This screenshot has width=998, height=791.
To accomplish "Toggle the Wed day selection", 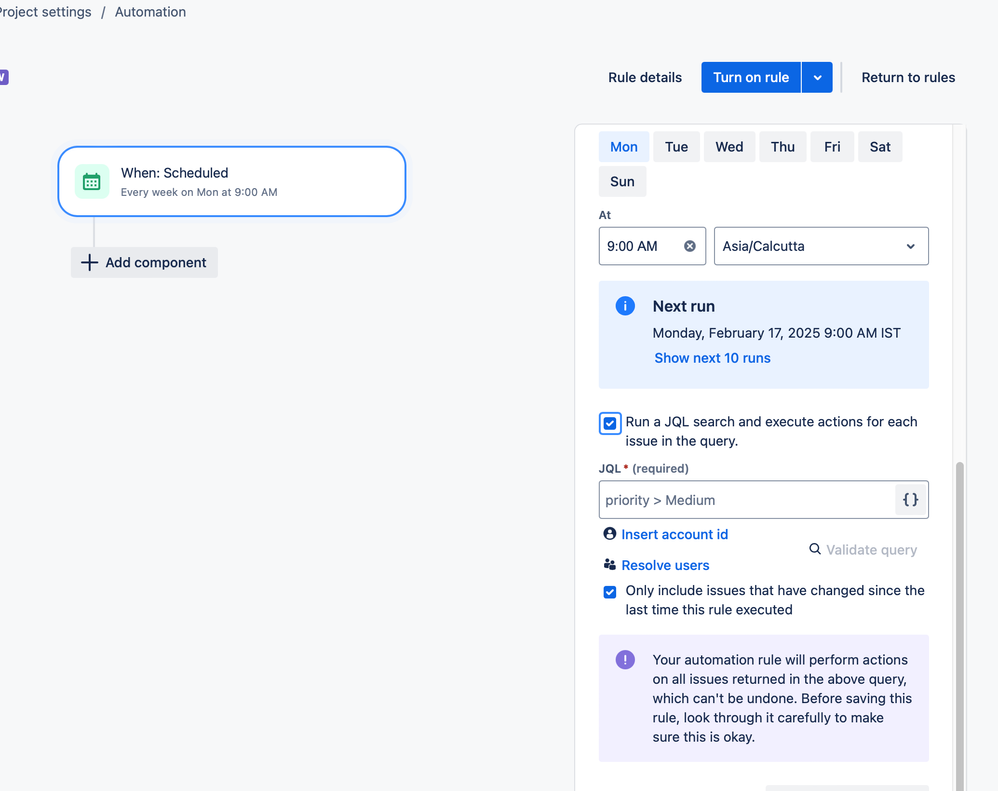I will tap(729, 147).
